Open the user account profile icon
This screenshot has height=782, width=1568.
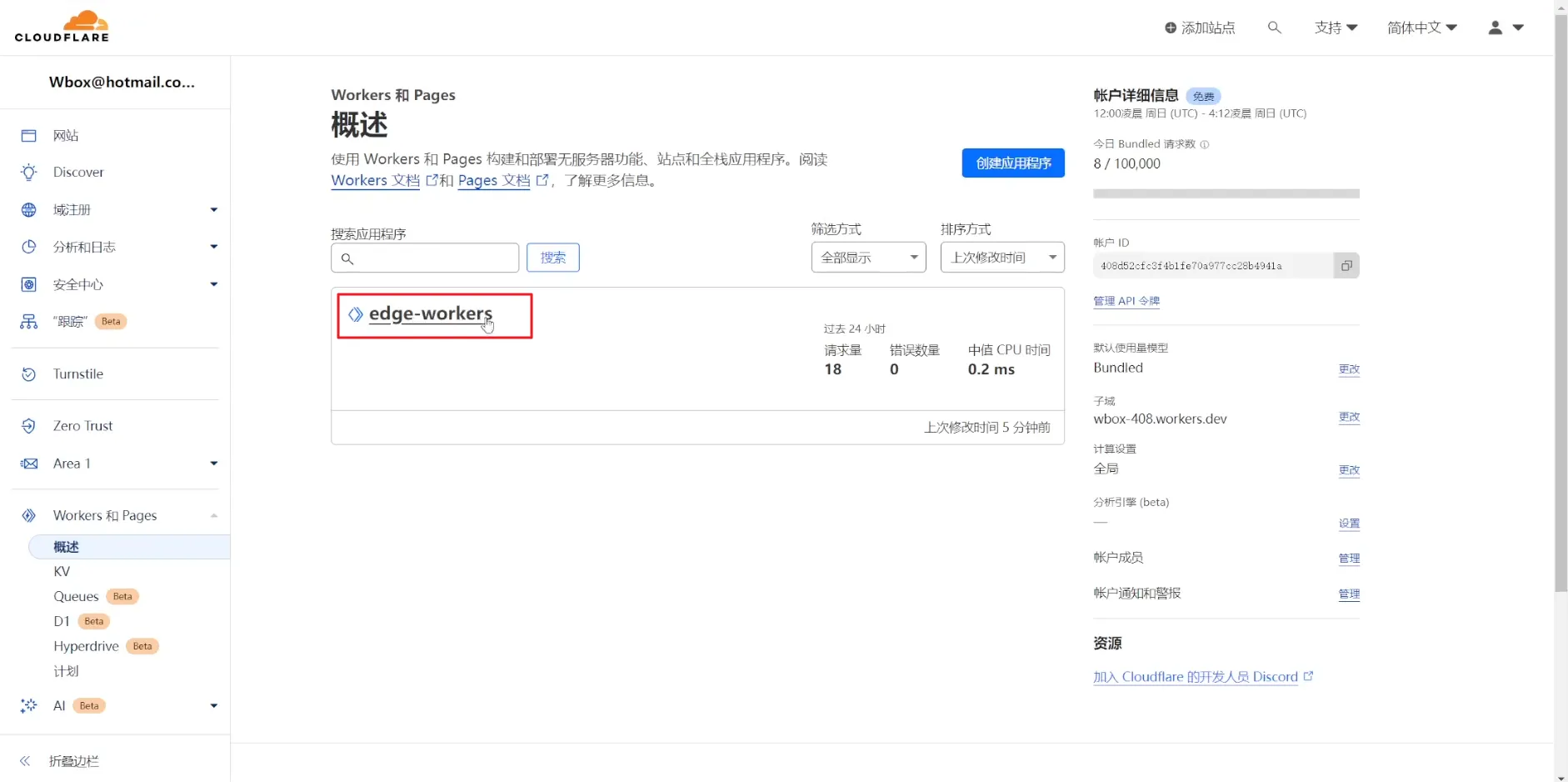(x=1496, y=28)
